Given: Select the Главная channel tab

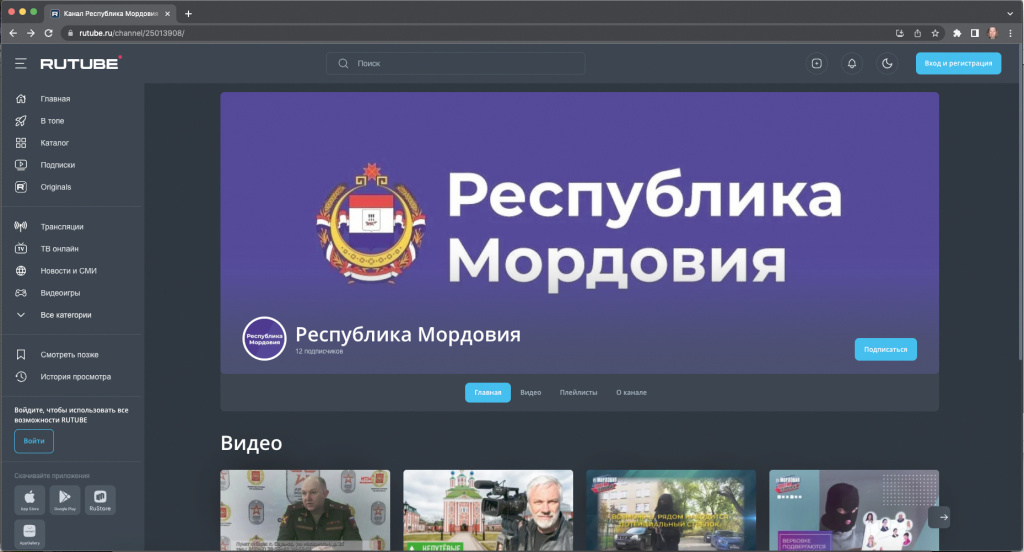Looking at the screenshot, I should pyautogui.click(x=488, y=392).
